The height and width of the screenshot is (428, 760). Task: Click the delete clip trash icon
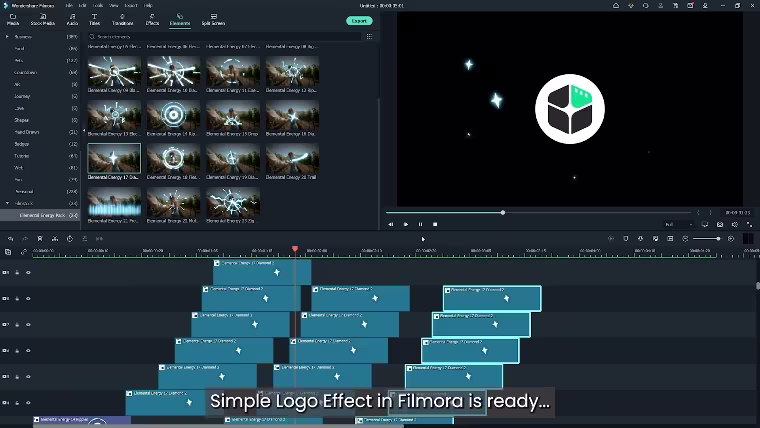coord(40,238)
